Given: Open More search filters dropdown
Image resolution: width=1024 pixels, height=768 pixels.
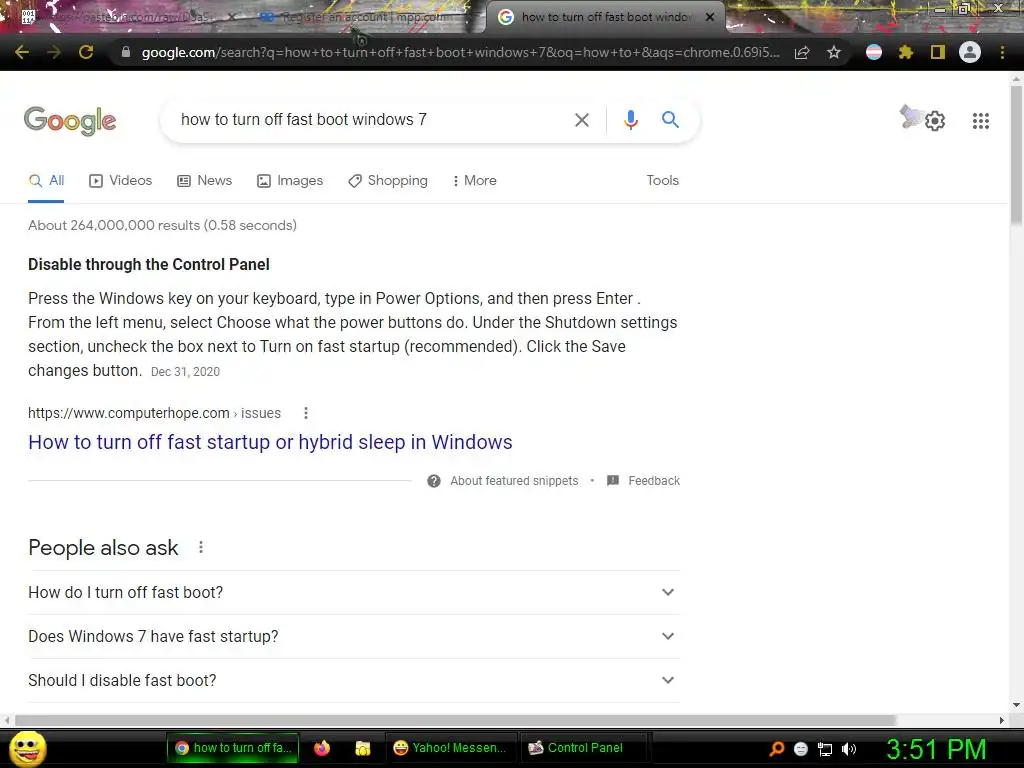Looking at the screenshot, I should pyautogui.click(x=474, y=180).
